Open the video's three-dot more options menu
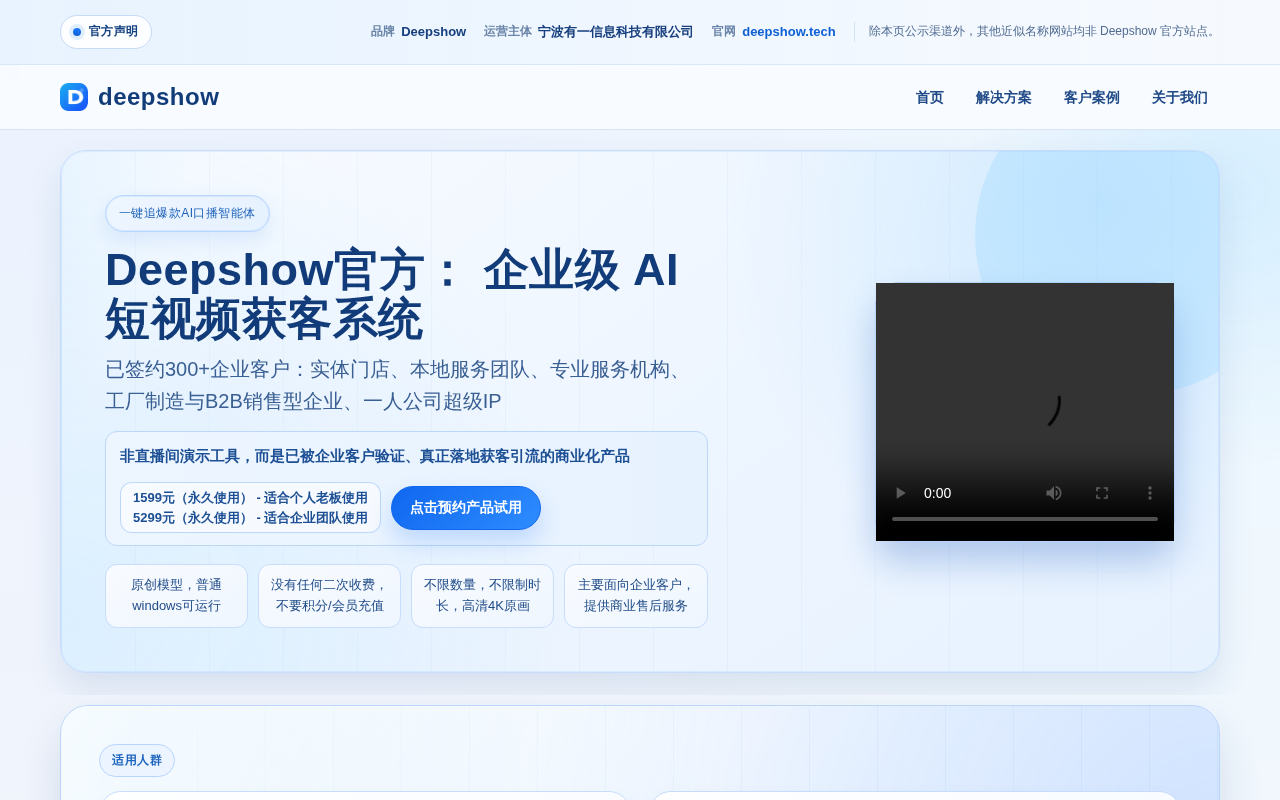The image size is (1280, 800). click(1150, 493)
